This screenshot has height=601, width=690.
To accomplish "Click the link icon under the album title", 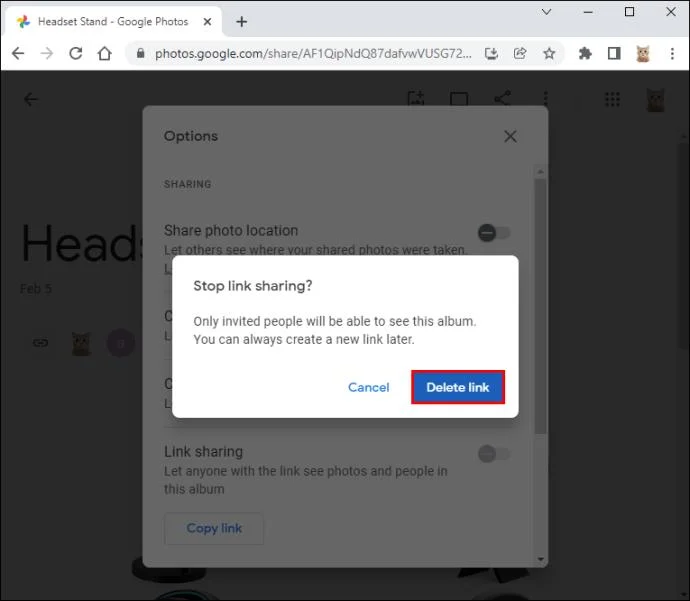I will 40,343.
